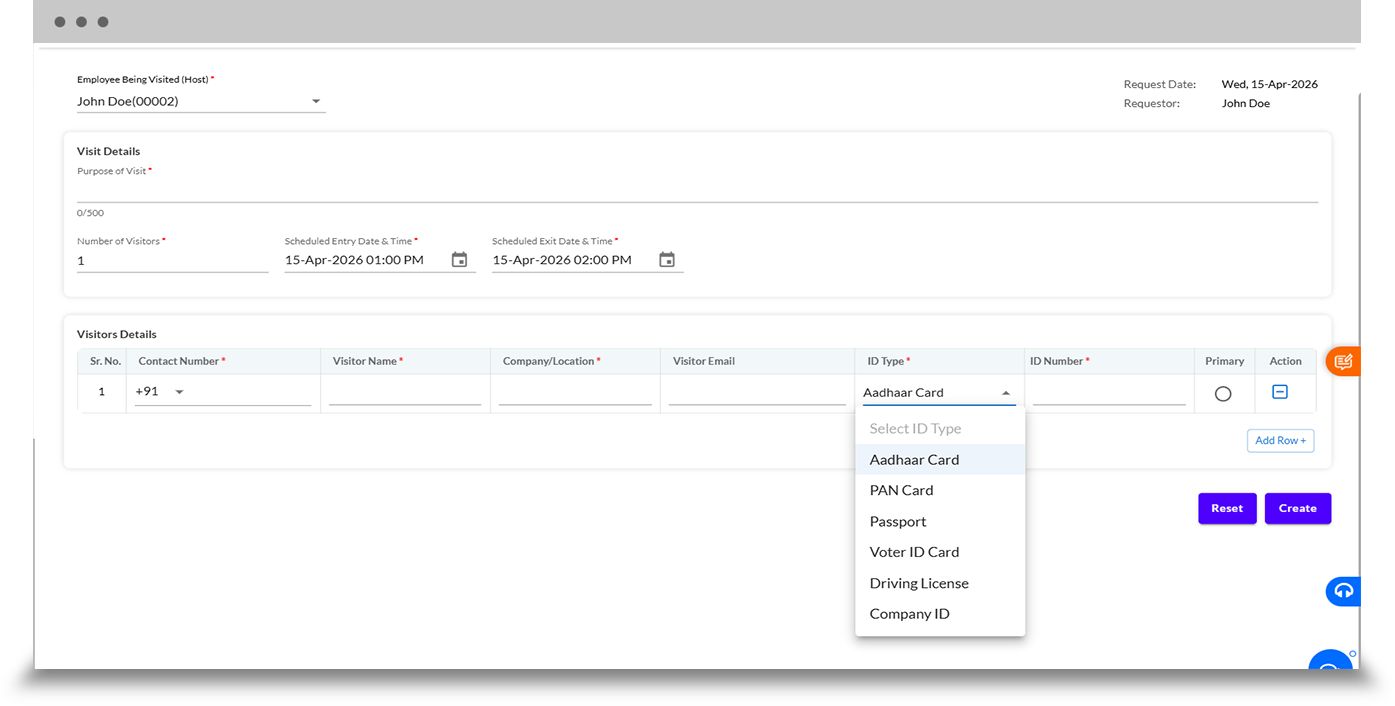Collapse the ID Type dropdown arrow

[x=1006, y=393]
